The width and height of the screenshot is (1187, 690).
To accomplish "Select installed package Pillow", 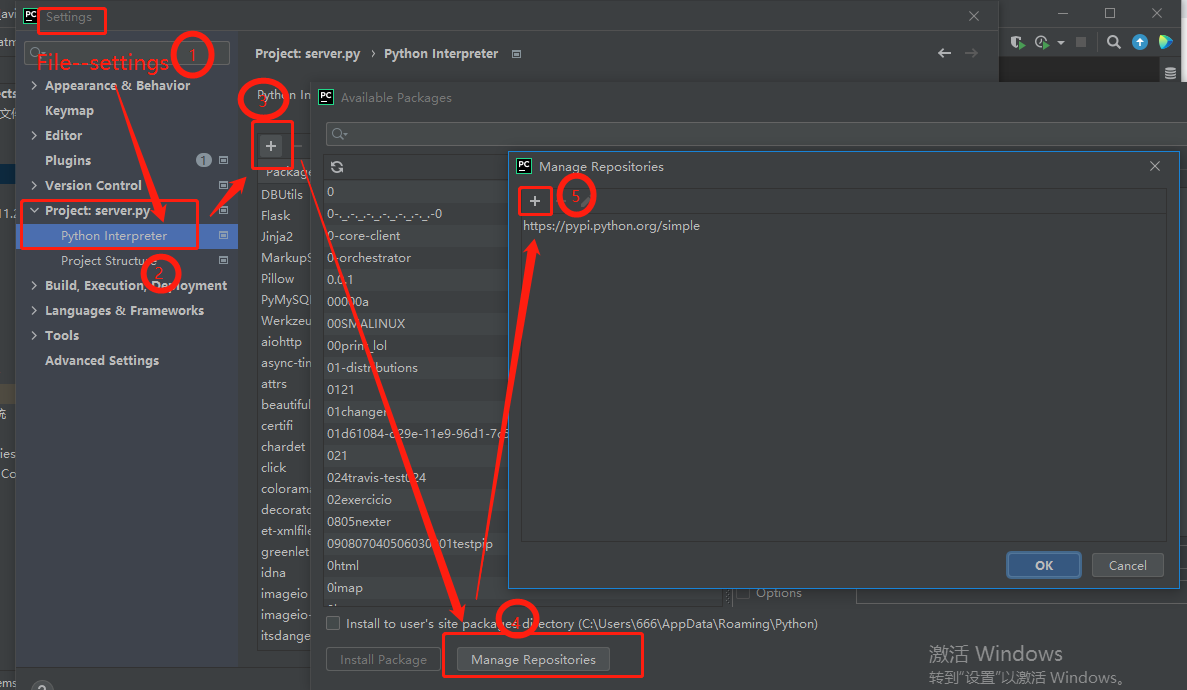I will tap(278, 279).
